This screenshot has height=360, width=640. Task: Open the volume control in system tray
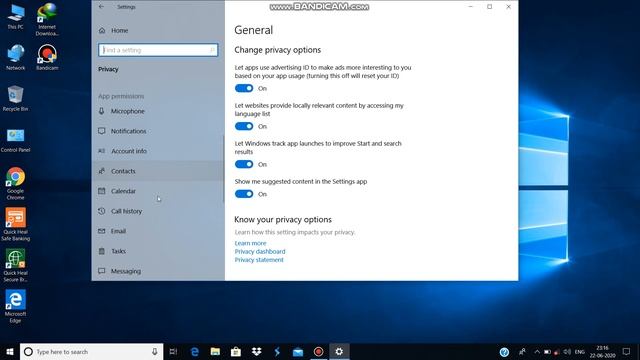coord(567,351)
